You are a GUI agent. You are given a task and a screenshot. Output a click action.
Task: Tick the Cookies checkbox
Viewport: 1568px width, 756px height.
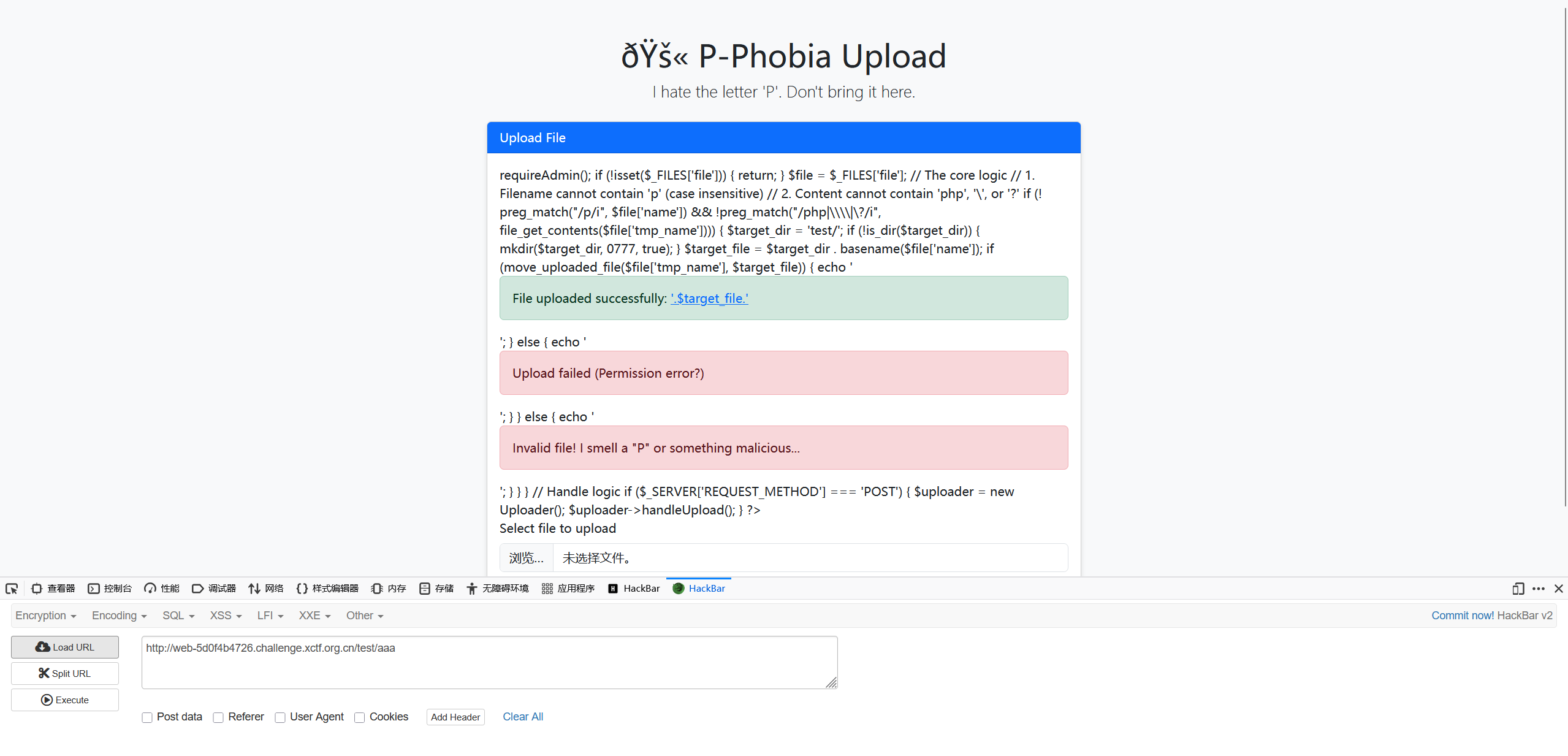[x=360, y=717]
